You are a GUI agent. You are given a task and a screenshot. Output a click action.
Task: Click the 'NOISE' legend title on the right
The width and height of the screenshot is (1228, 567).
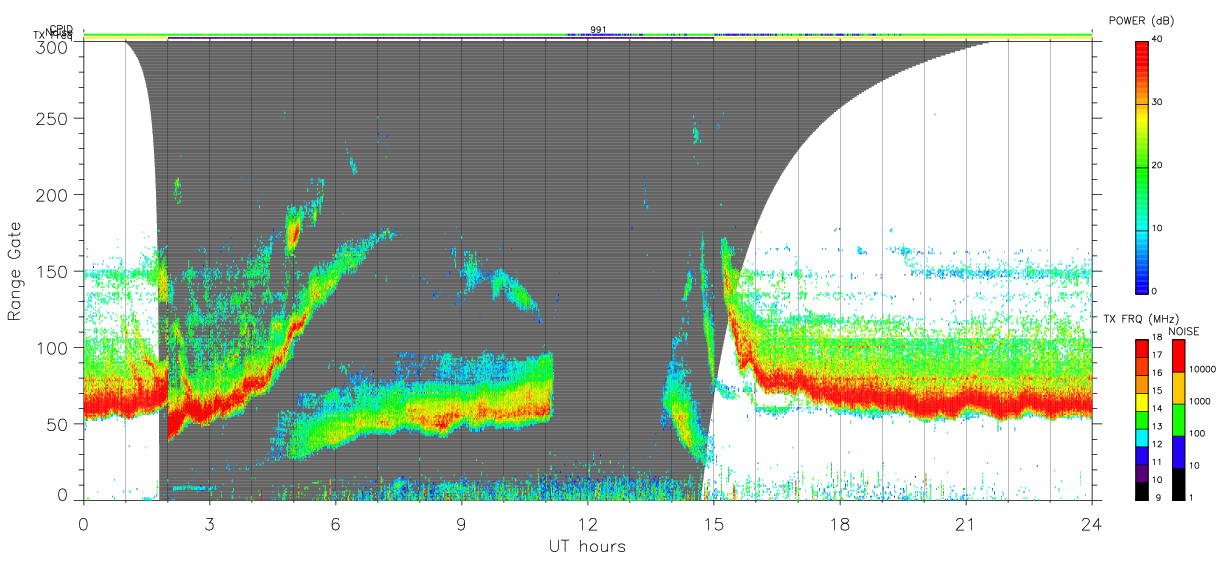click(1184, 331)
